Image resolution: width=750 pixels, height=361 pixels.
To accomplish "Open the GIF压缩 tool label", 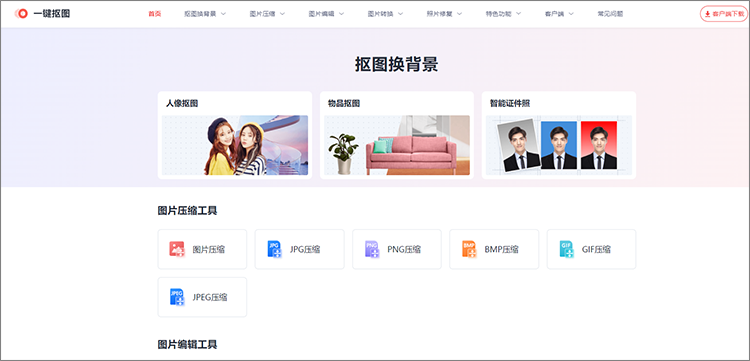I will (x=596, y=249).
